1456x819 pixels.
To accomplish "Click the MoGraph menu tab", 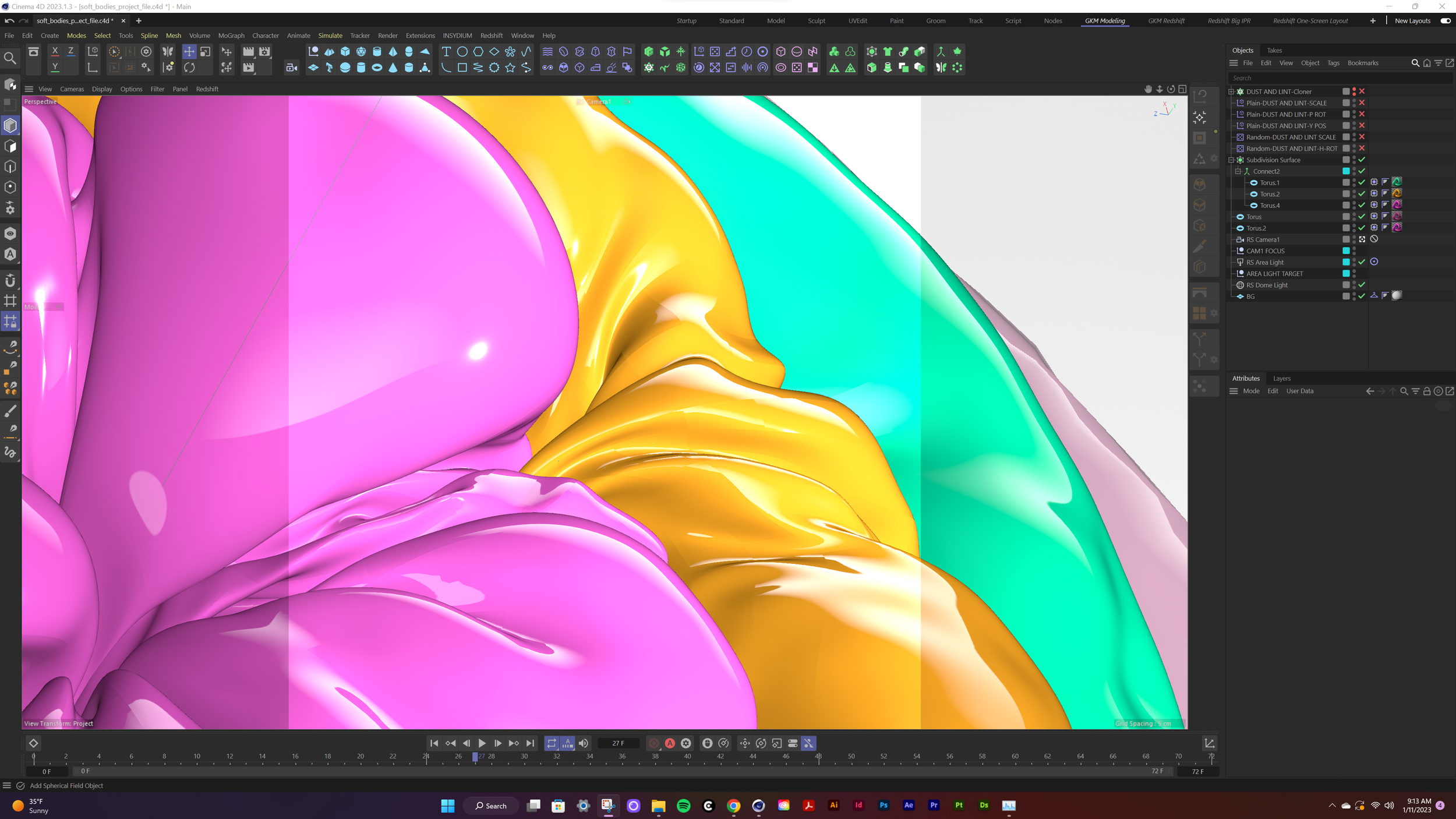I will point(232,36).
